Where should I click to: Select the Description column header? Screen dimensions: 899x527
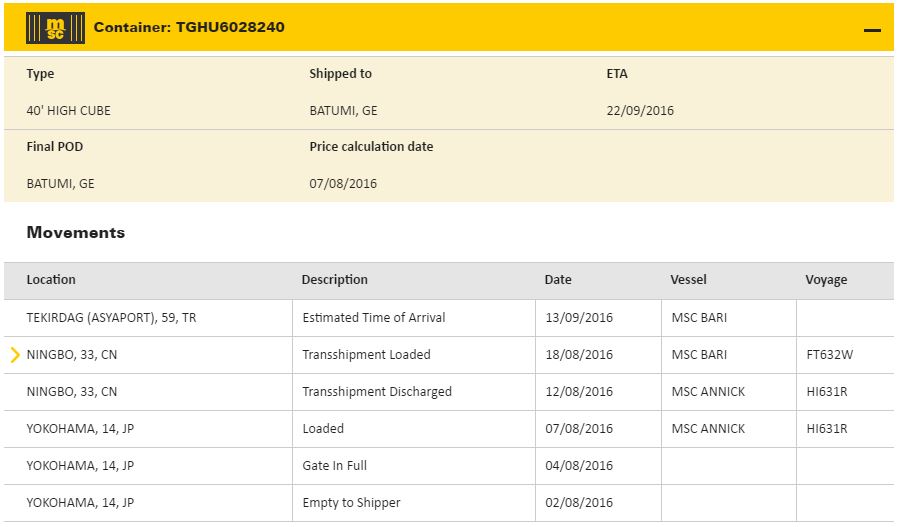[x=334, y=280]
